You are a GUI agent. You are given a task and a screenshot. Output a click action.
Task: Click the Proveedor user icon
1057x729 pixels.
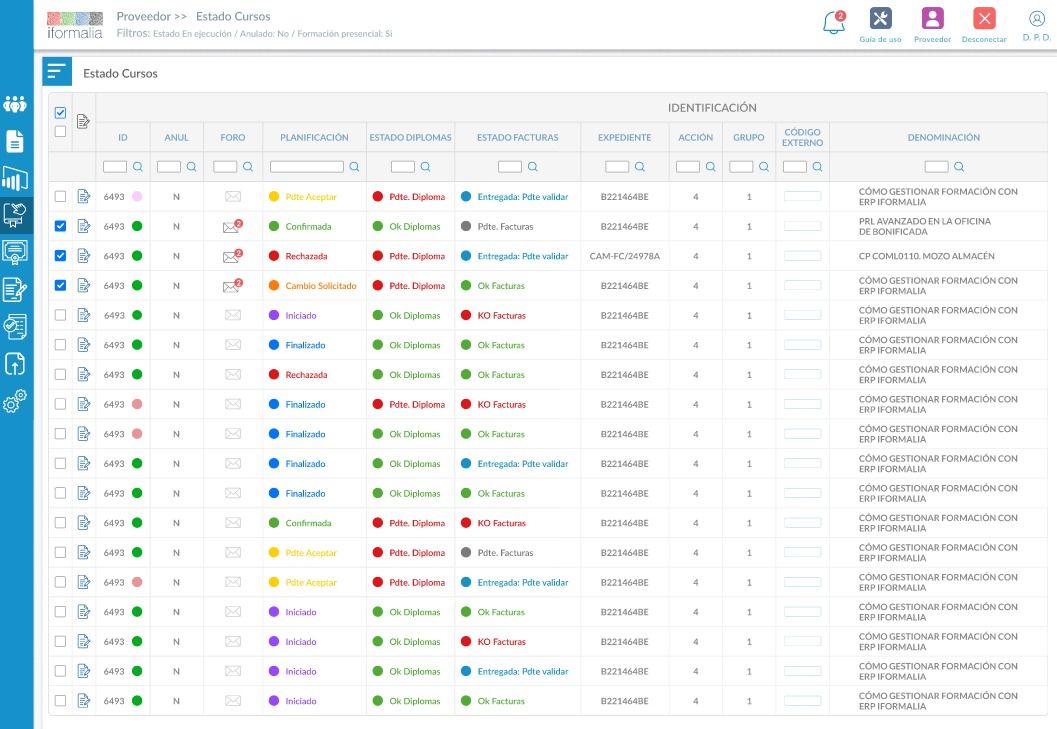click(932, 18)
